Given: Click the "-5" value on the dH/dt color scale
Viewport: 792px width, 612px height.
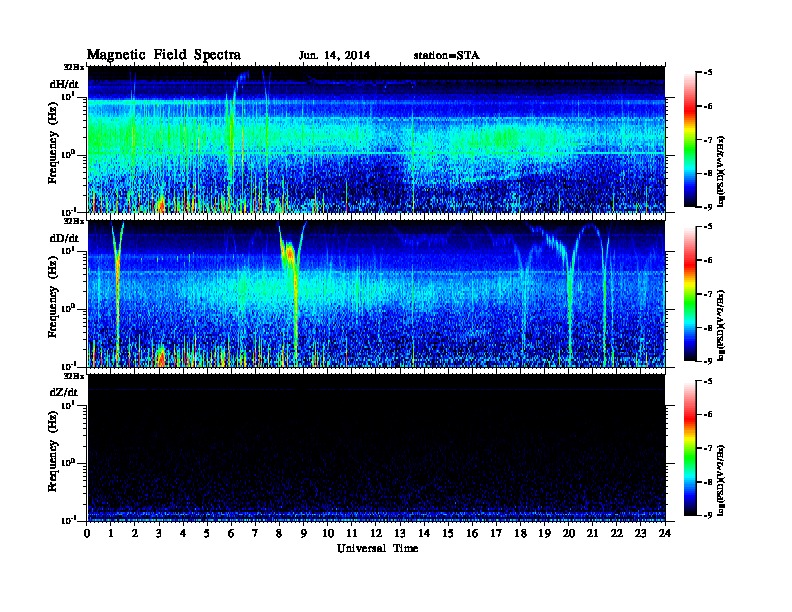Looking at the screenshot, I should point(708,73).
